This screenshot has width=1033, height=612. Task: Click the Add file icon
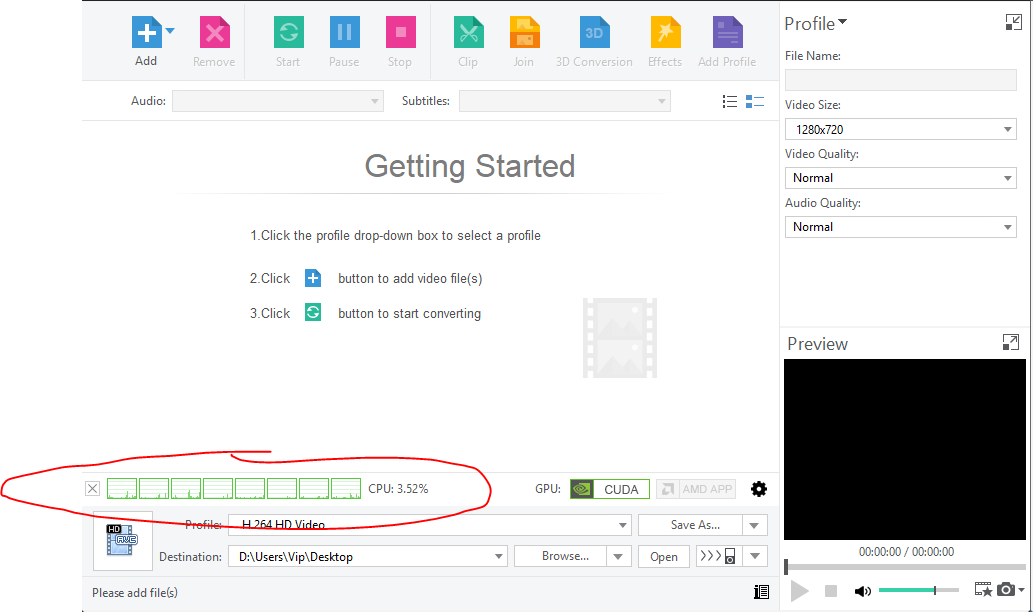tap(146, 32)
